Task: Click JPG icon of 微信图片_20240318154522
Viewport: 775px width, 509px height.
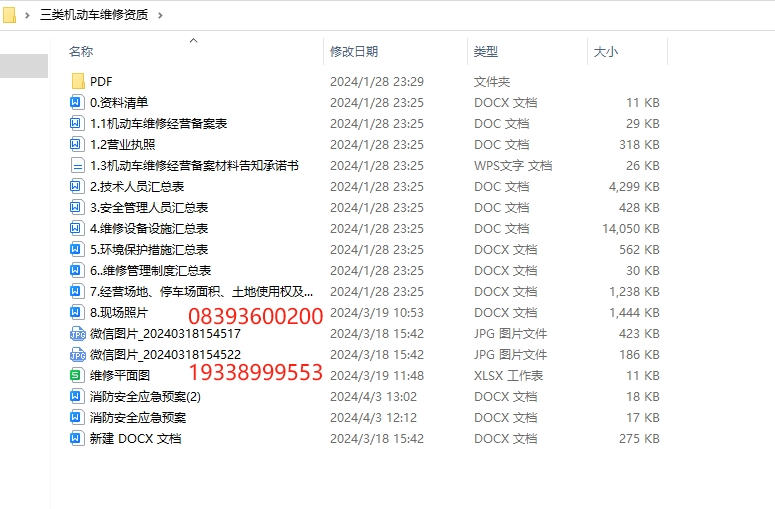Action: pos(78,355)
